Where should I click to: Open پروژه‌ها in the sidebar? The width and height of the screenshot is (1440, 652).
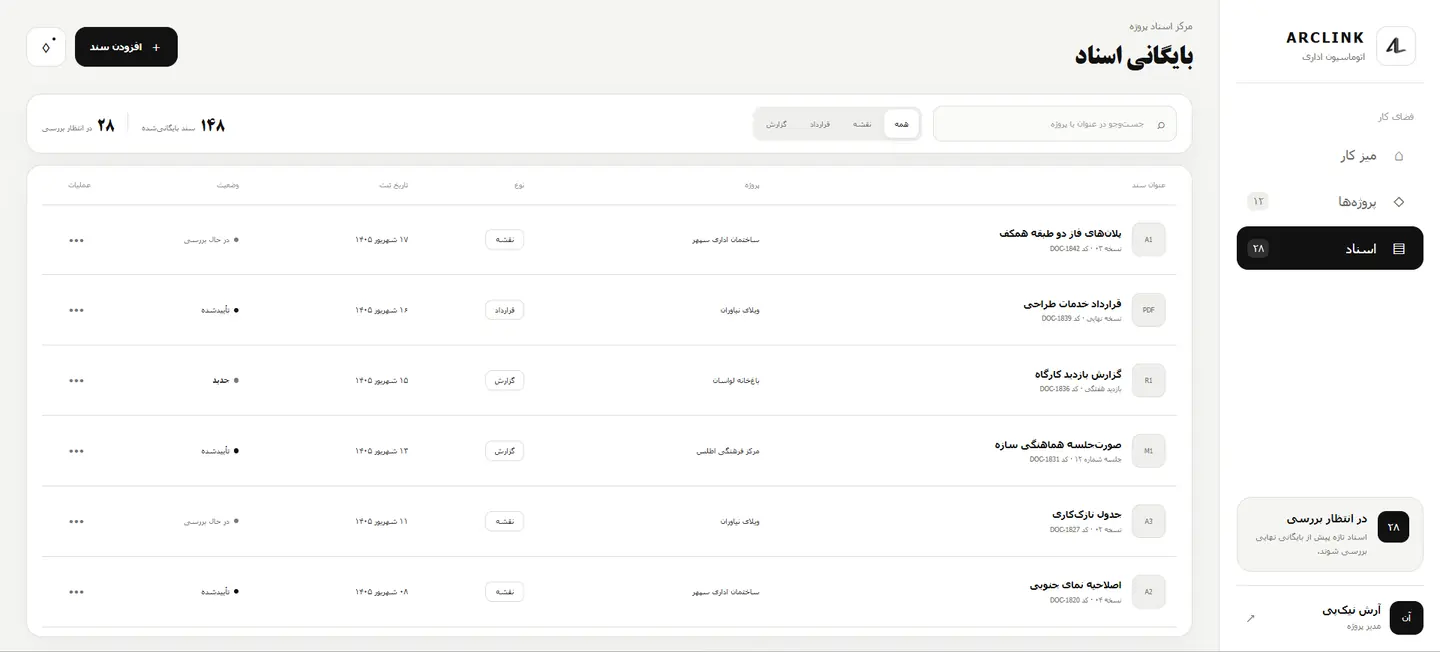(1330, 202)
